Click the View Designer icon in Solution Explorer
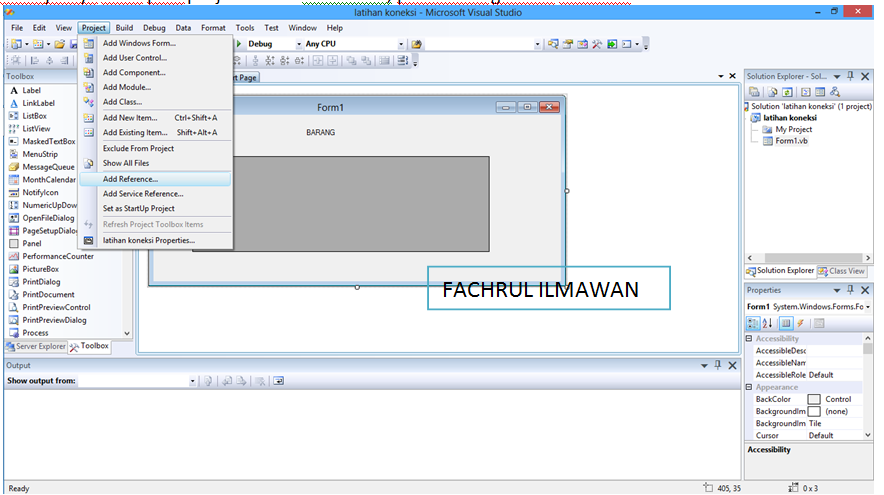 [x=820, y=92]
